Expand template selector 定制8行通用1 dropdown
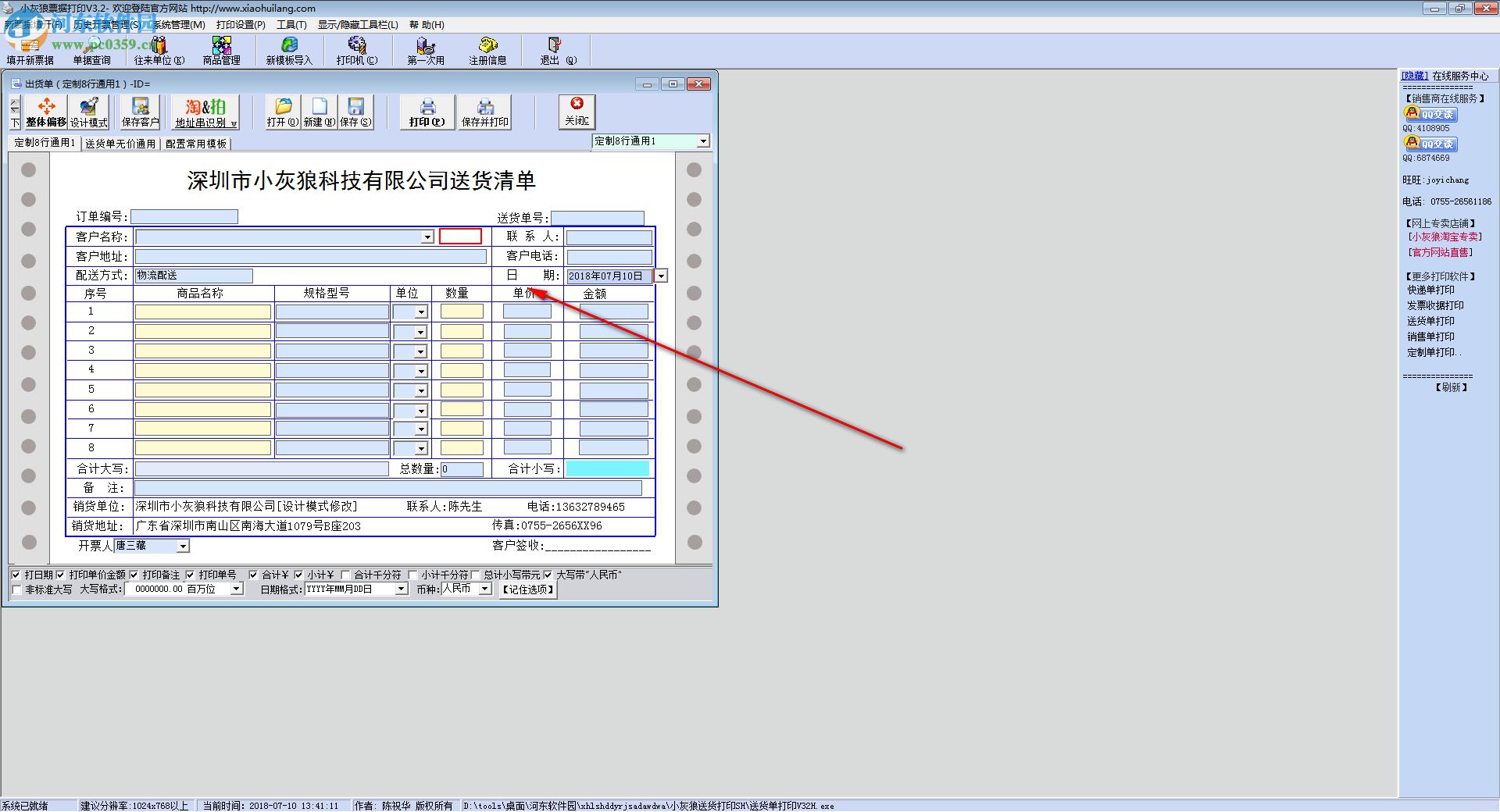This screenshot has height=812, width=1500. 703,141
